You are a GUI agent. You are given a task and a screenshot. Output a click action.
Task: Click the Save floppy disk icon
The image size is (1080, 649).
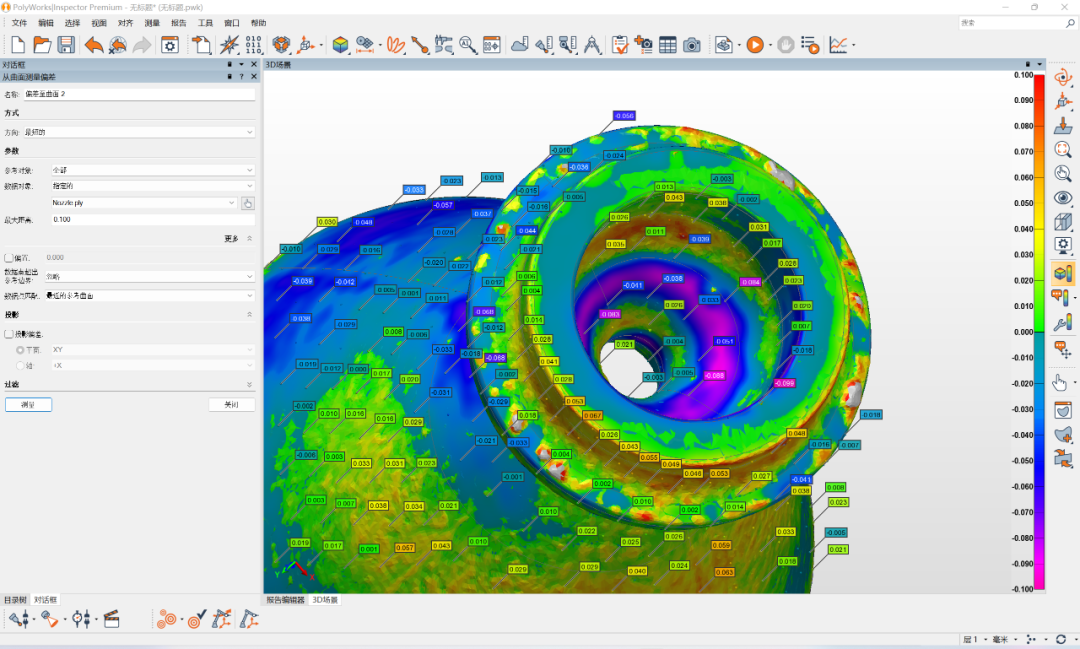(66, 44)
